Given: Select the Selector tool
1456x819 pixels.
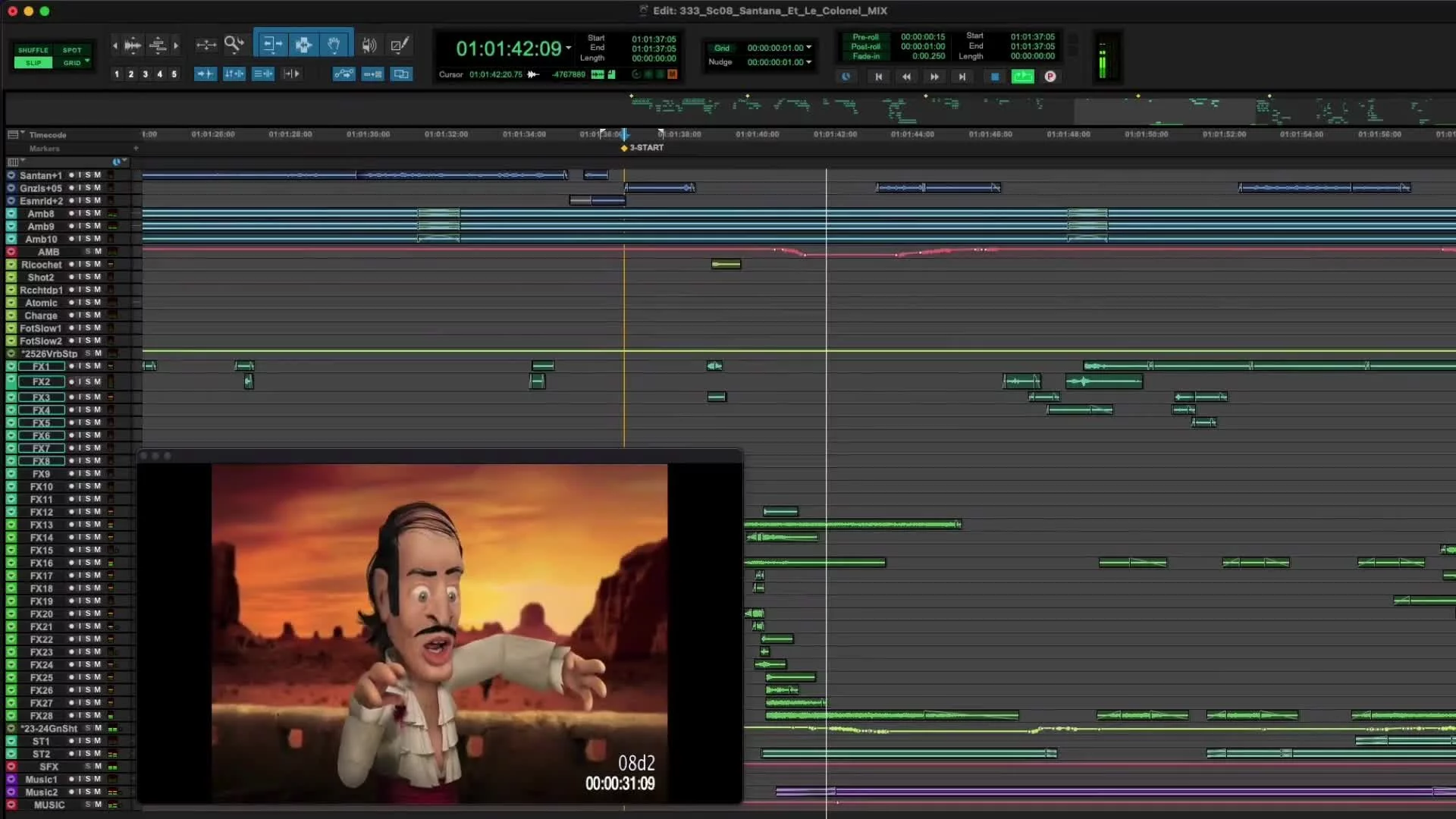Looking at the screenshot, I should point(303,45).
